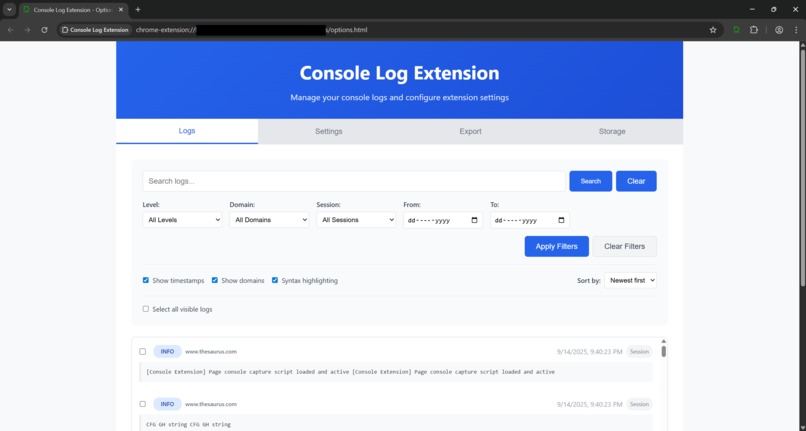Image resolution: width=806 pixels, height=431 pixels.
Task: Switch to the Export tab
Action: point(470,131)
